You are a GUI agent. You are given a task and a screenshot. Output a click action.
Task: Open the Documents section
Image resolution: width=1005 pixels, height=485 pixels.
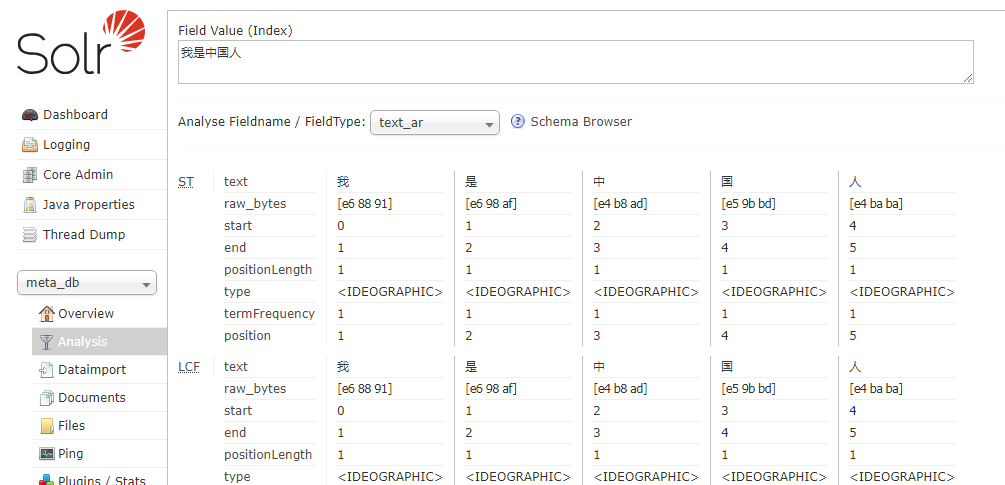92,398
